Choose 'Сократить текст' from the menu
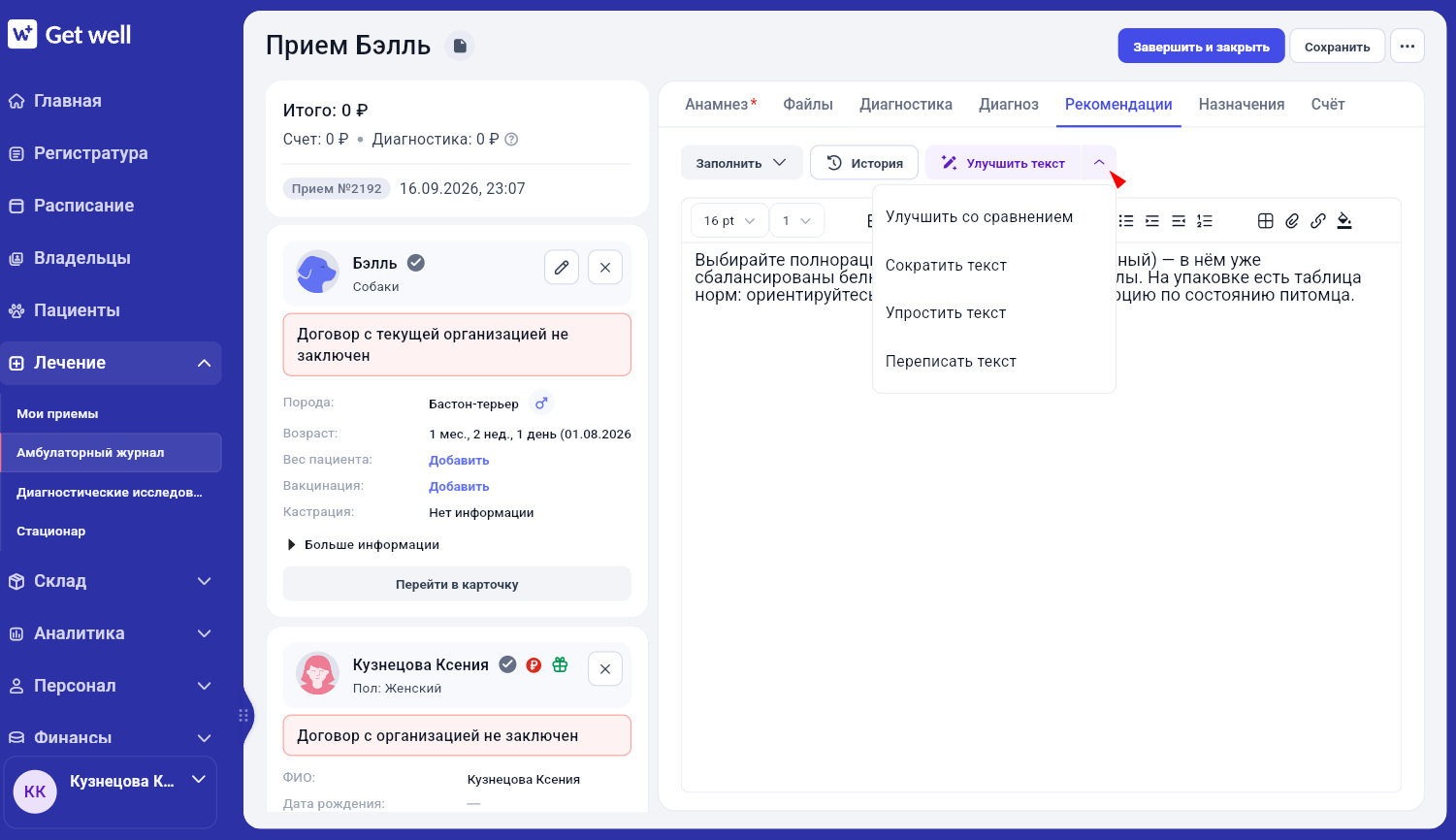This screenshot has width=1456, height=840. 994,266
